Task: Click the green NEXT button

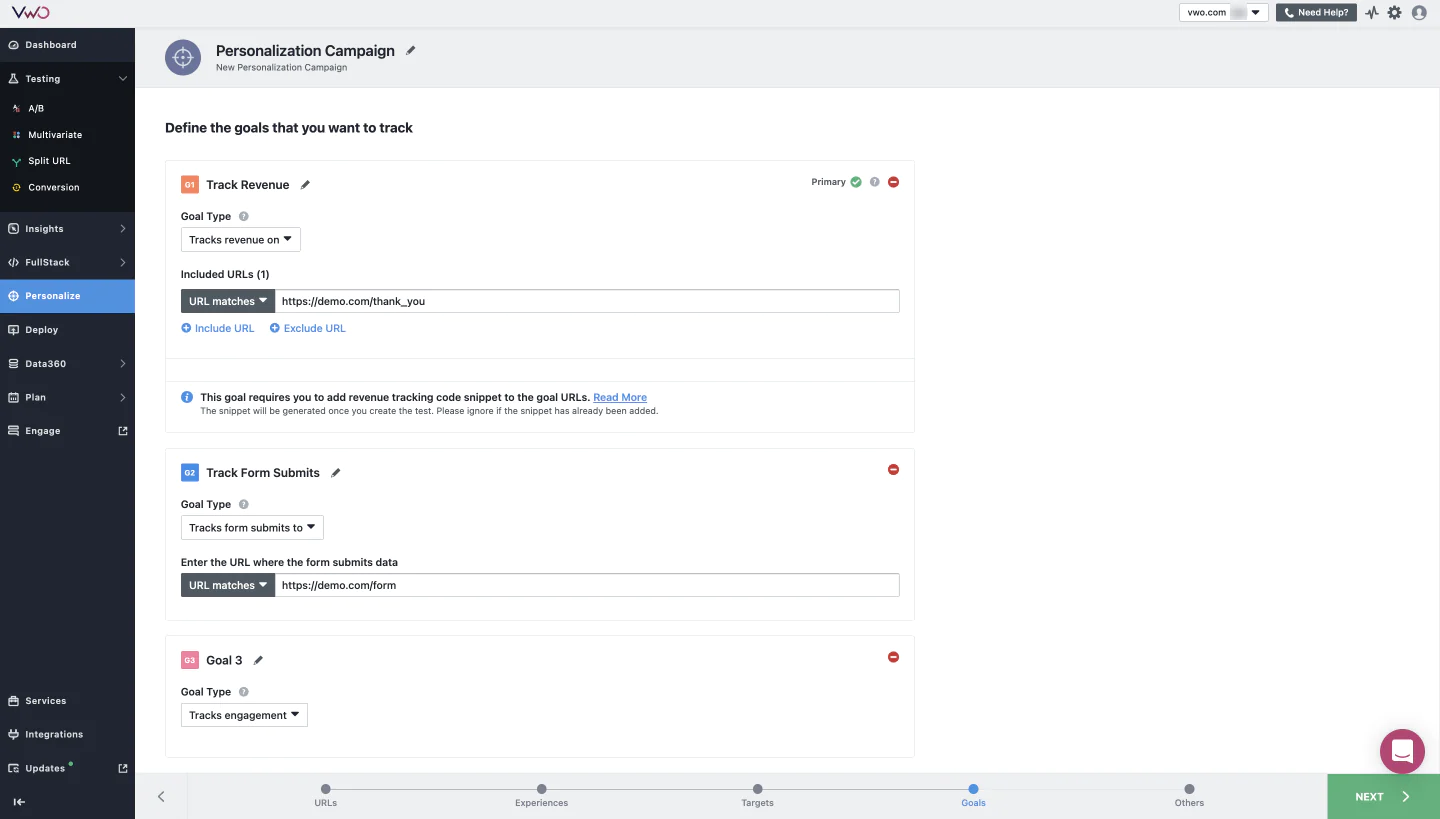Action: 1383,797
